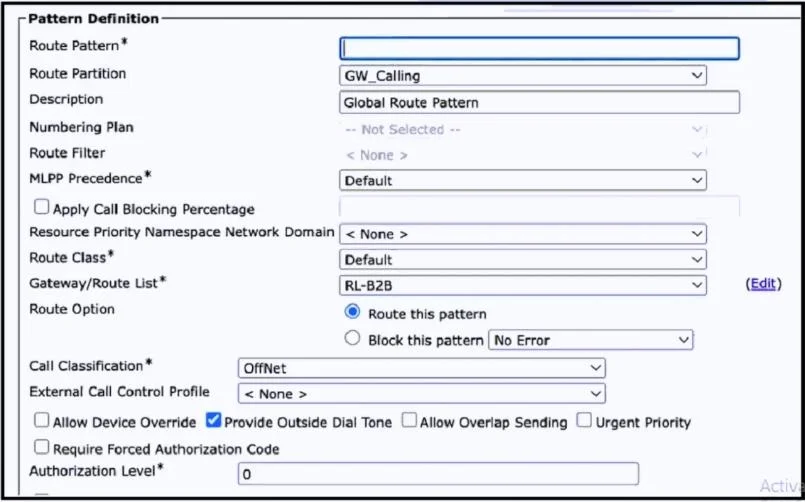The image size is (805, 502).
Task: Check the Allow Device Override box
Action: point(42,421)
